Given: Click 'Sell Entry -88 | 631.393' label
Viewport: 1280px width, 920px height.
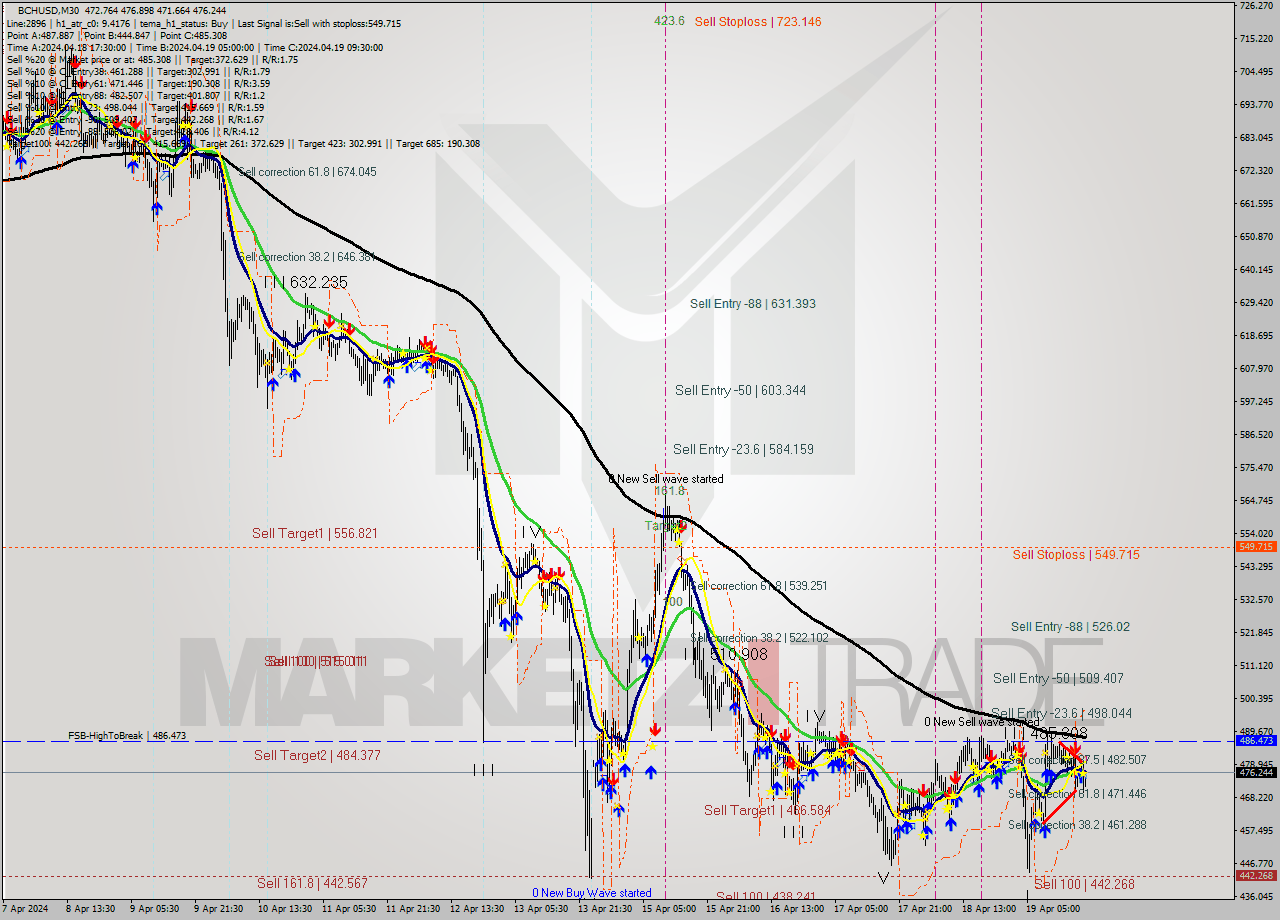Looking at the screenshot, I should pos(752,304).
